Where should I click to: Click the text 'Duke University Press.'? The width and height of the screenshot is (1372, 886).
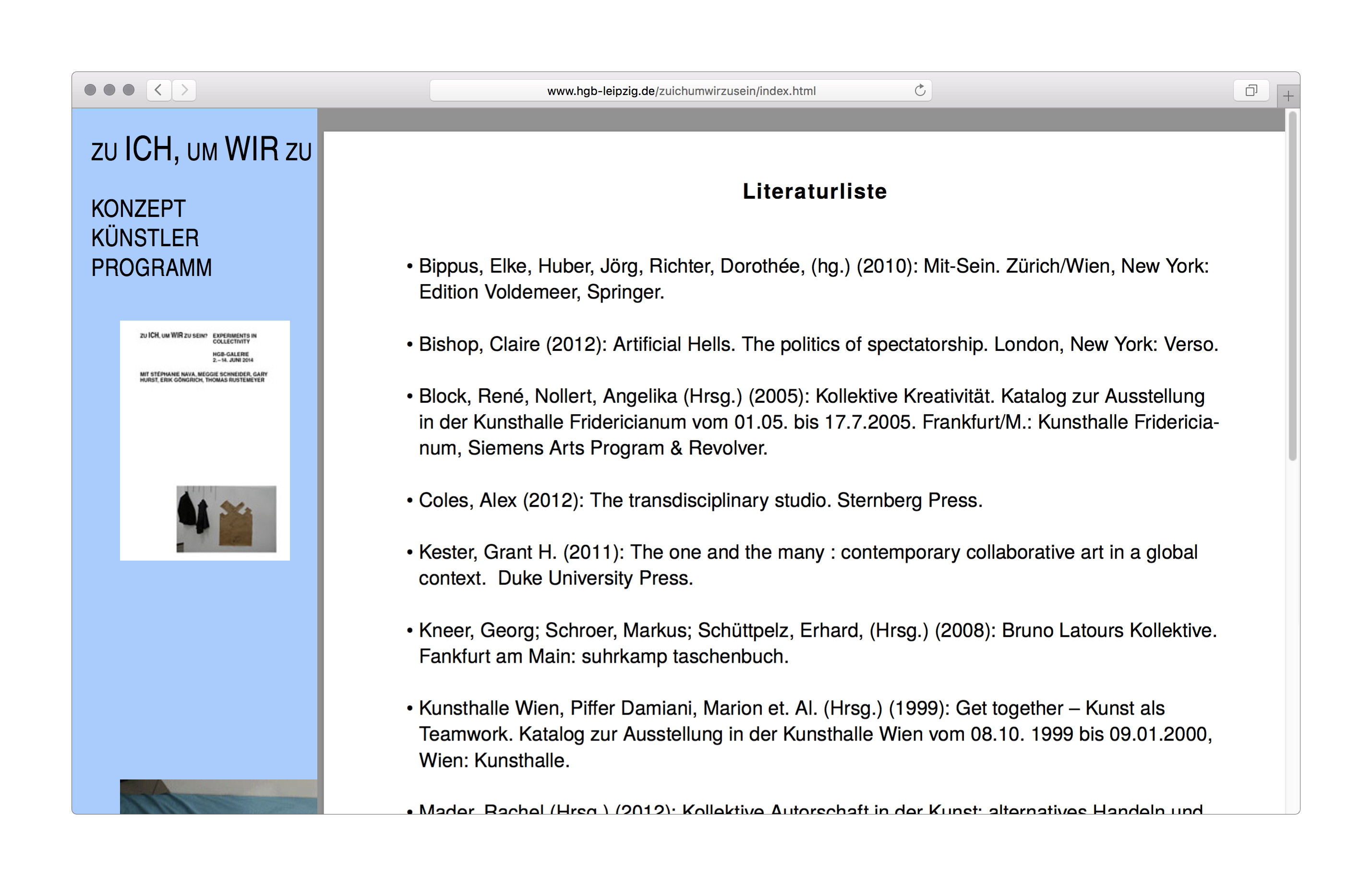(x=595, y=578)
